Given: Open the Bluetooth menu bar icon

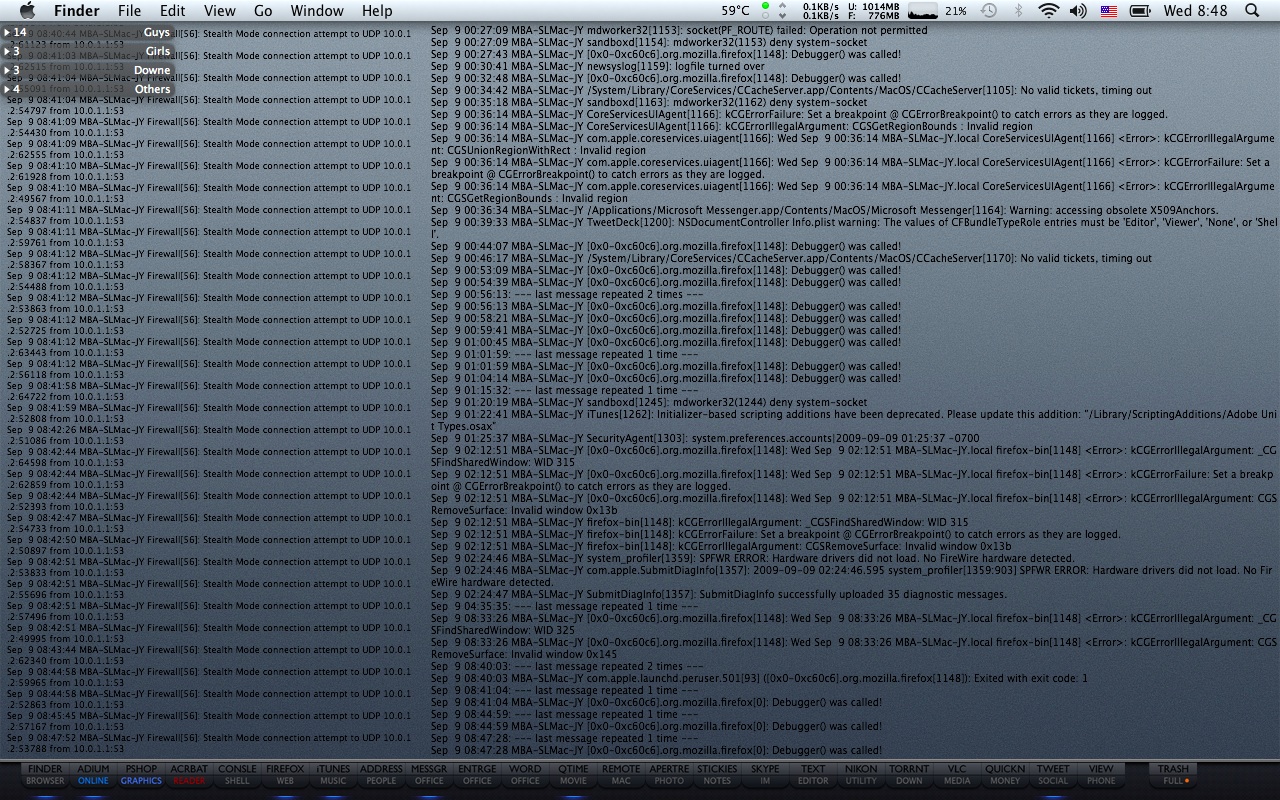Looking at the screenshot, I should [x=1019, y=11].
